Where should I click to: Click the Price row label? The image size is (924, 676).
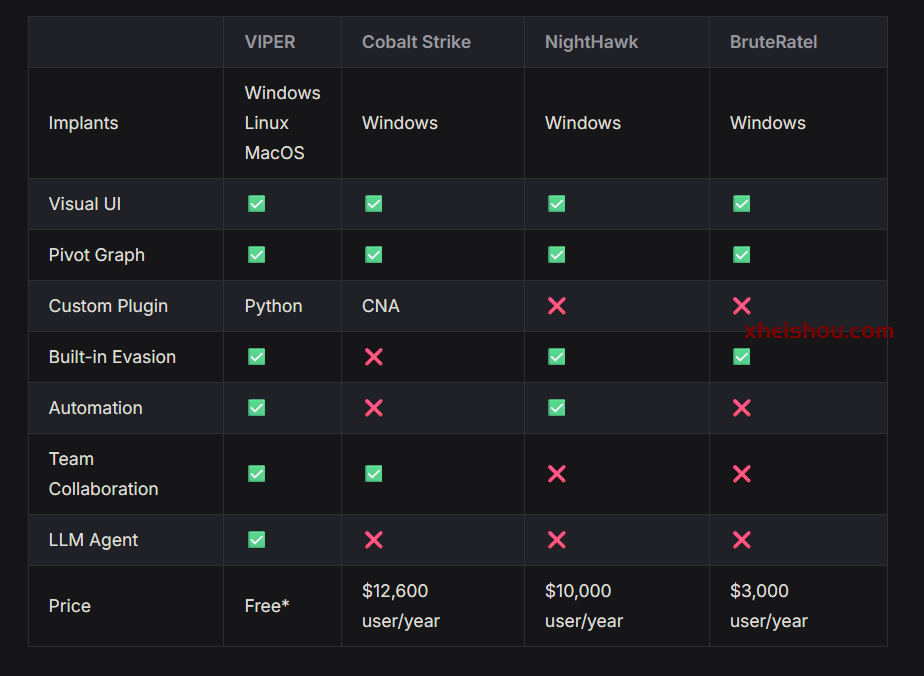[x=70, y=606]
